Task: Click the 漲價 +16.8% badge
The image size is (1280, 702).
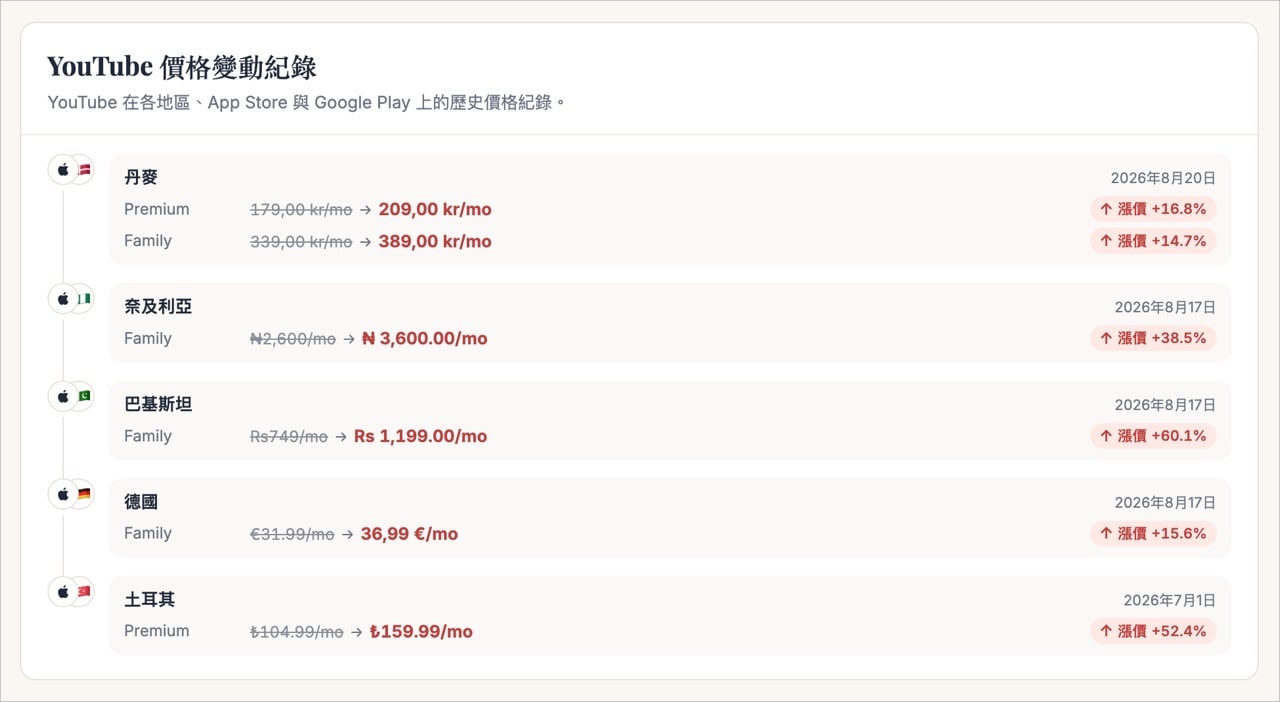Action: pos(1153,209)
